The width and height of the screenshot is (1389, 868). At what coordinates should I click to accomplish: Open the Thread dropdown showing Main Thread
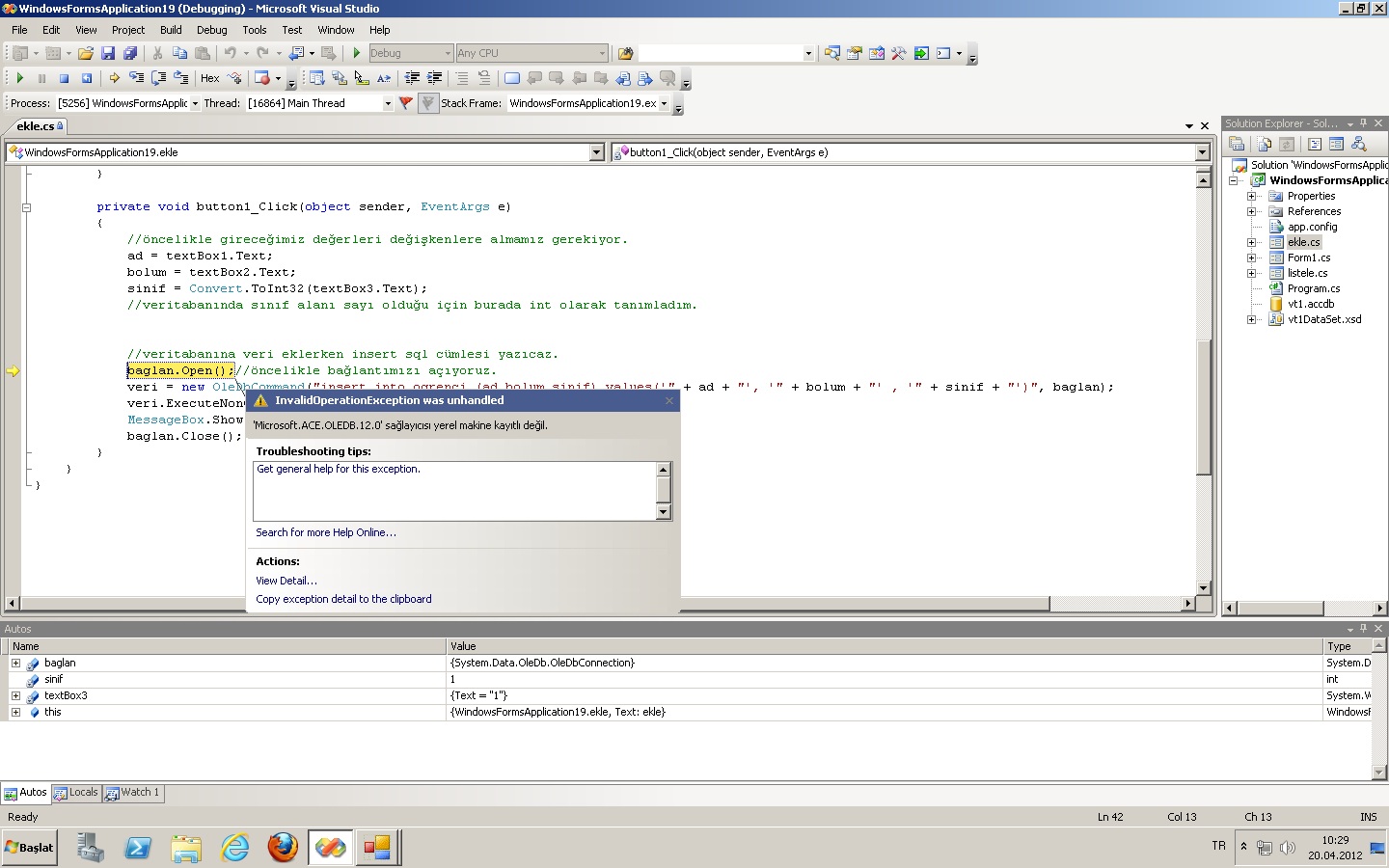coord(388,103)
